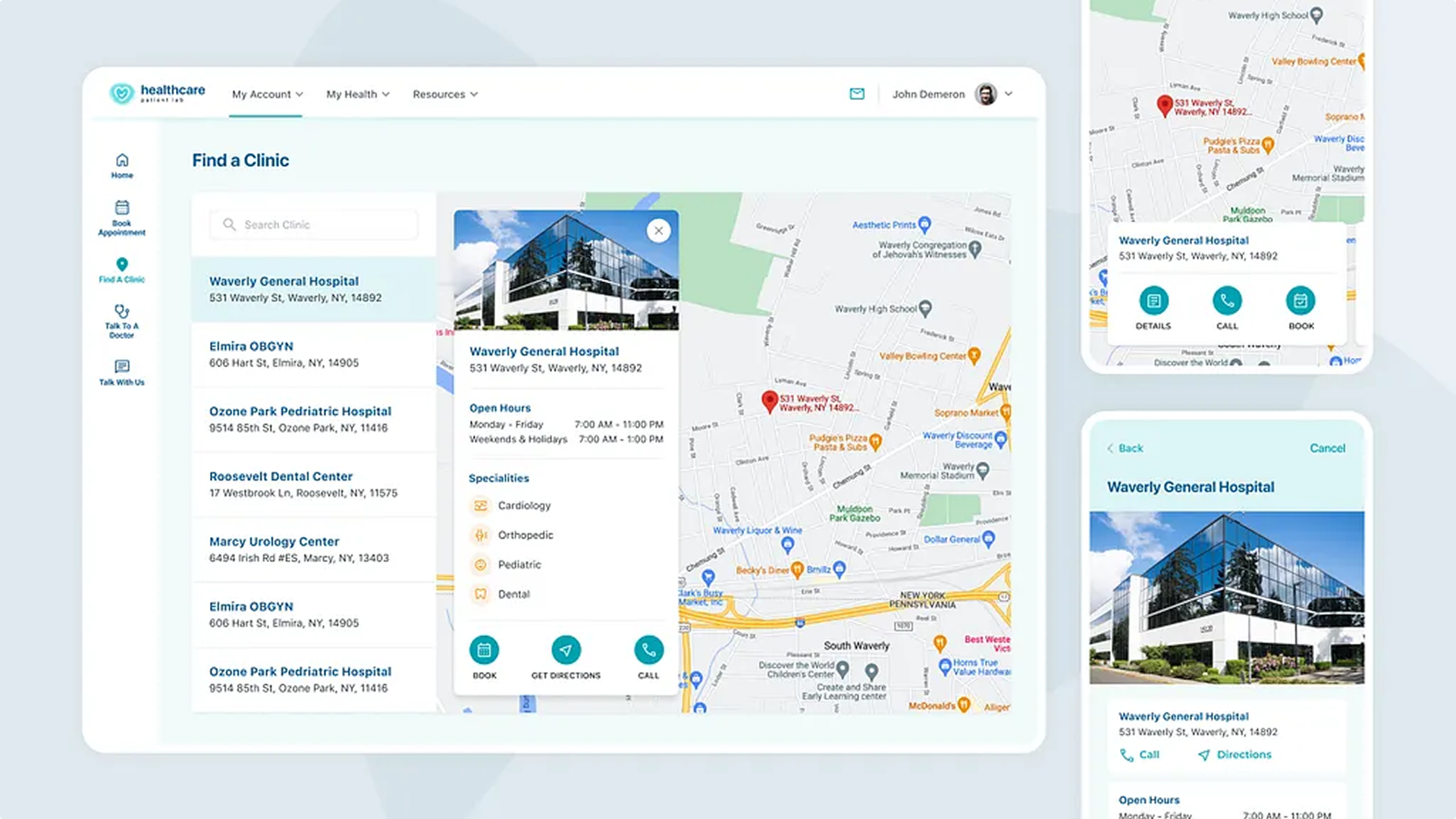Expand the My Account dropdown menu
This screenshot has width=1456, height=819.
click(267, 94)
